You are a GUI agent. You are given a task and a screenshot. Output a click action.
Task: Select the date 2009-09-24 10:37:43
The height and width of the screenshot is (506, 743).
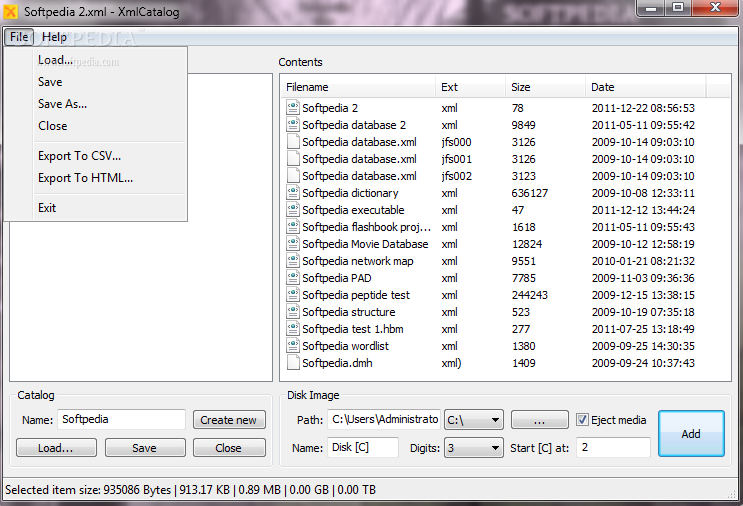click(643, 363)
